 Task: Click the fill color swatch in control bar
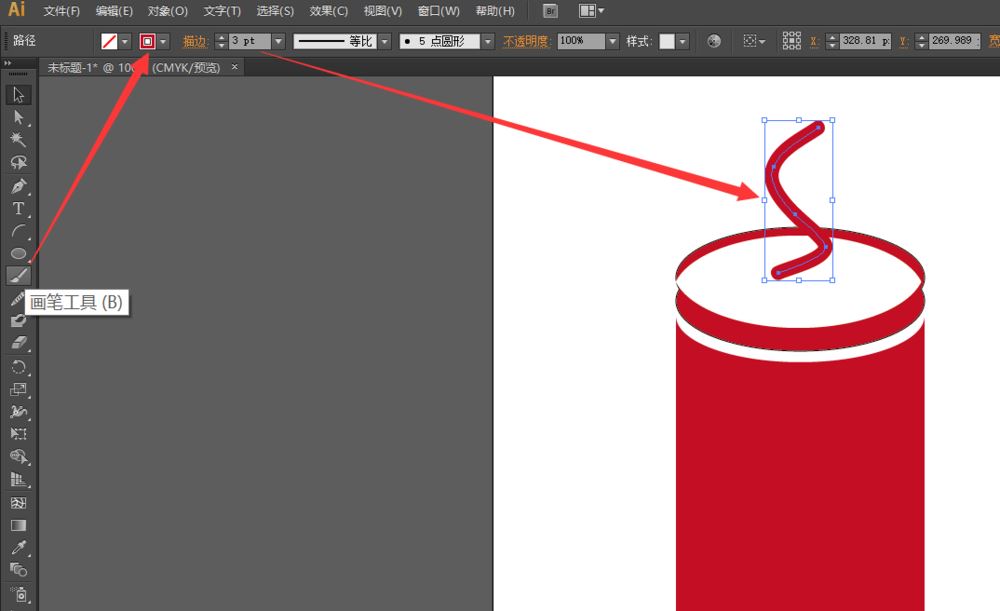109,42
